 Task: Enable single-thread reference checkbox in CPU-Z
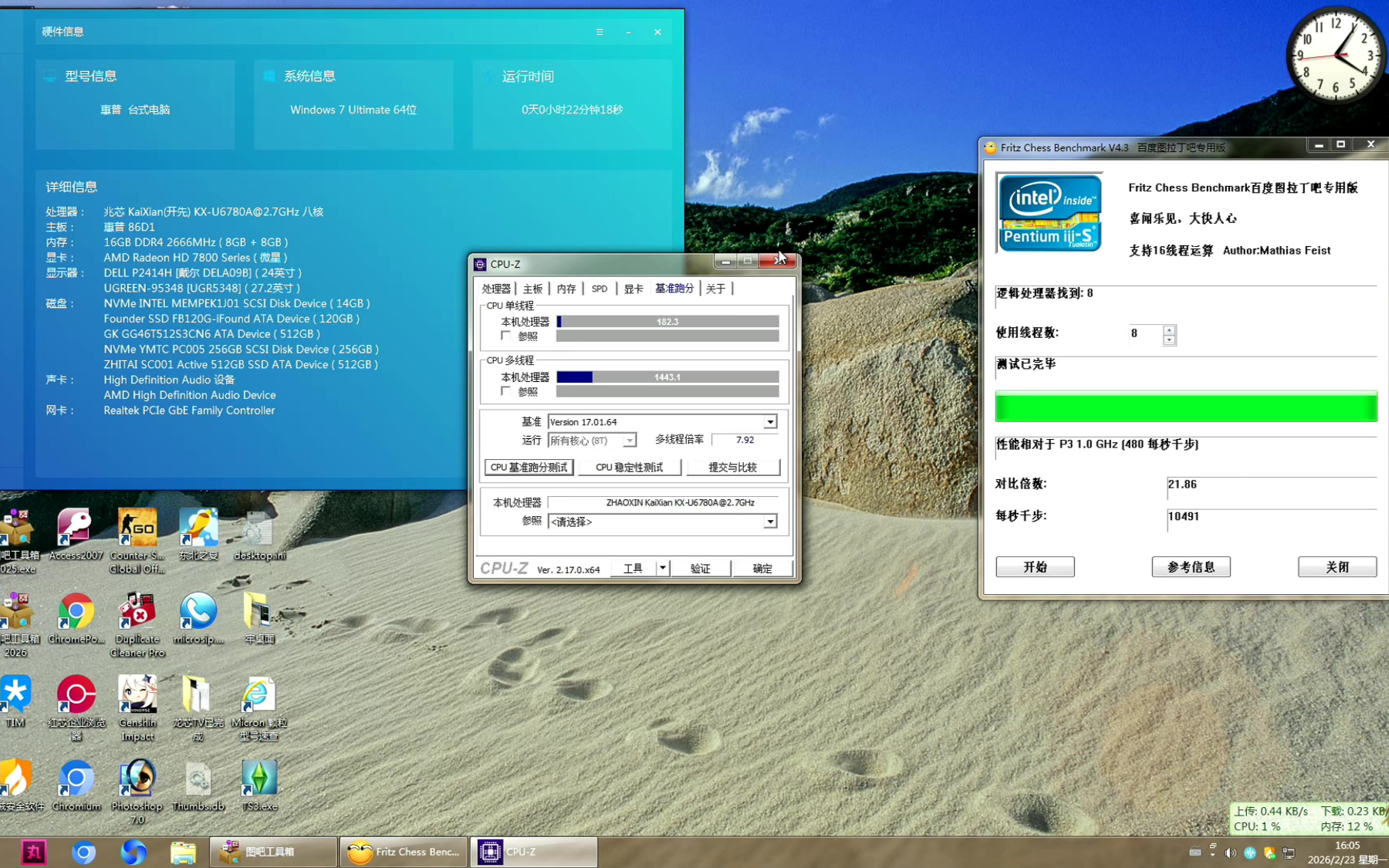point(506,336)
